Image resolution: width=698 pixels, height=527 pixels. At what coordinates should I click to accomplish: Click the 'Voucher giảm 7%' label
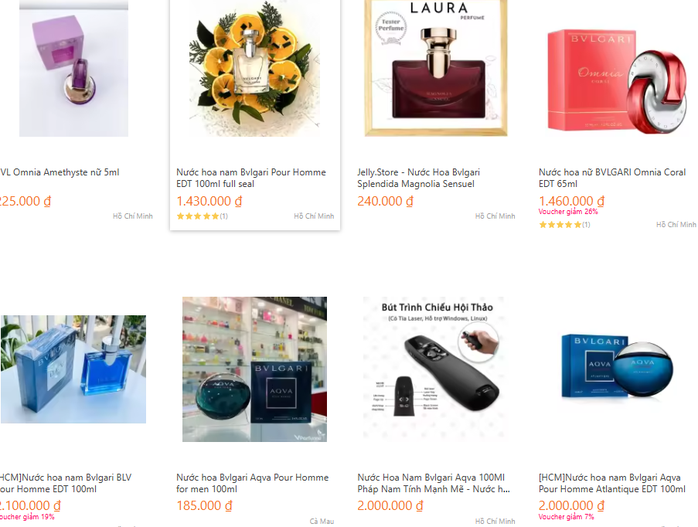[x=566, y=517]
